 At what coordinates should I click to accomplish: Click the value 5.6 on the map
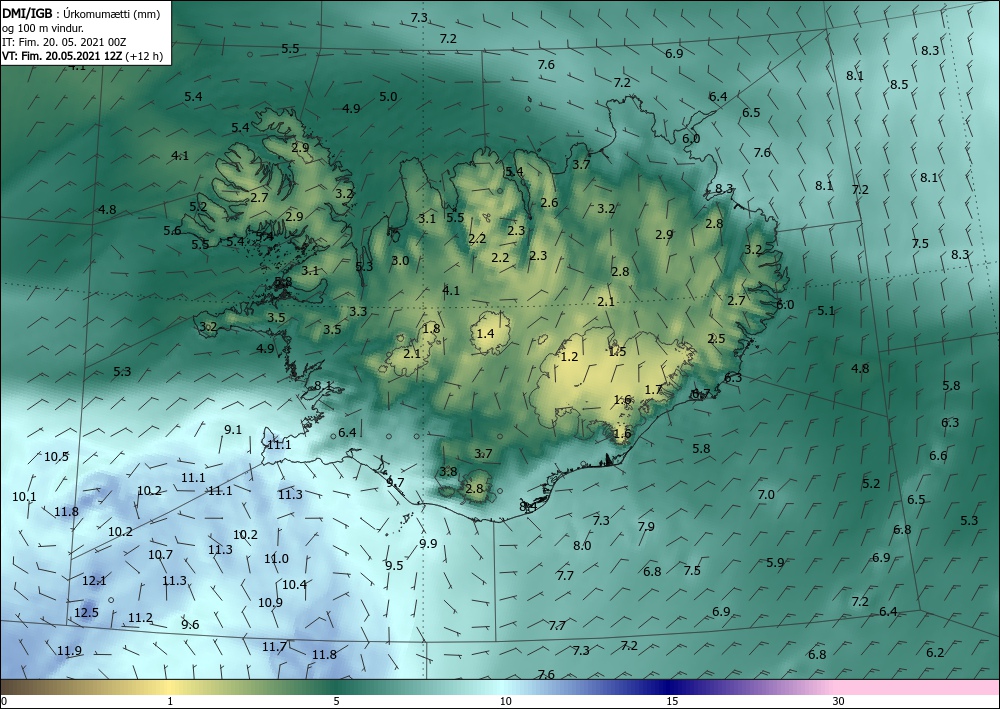[172, 231]
